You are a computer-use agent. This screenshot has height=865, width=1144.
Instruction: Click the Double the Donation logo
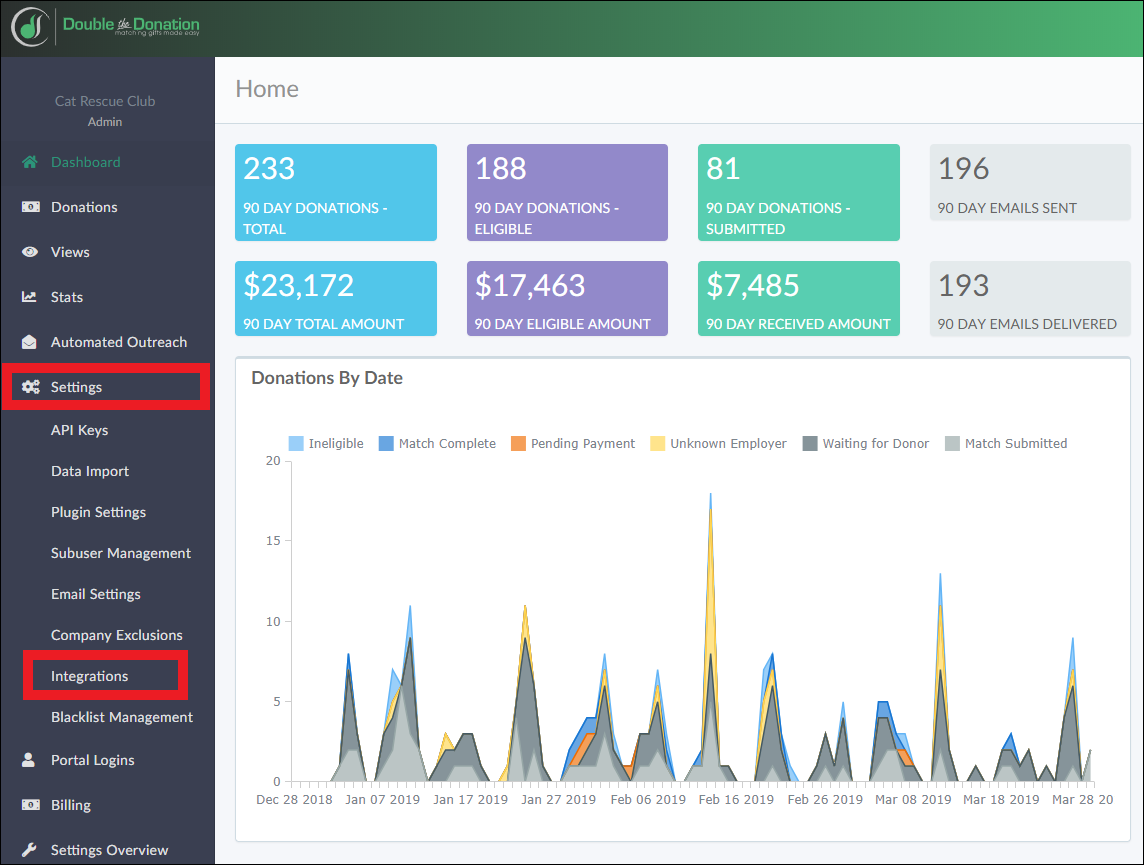click(105, 26)
